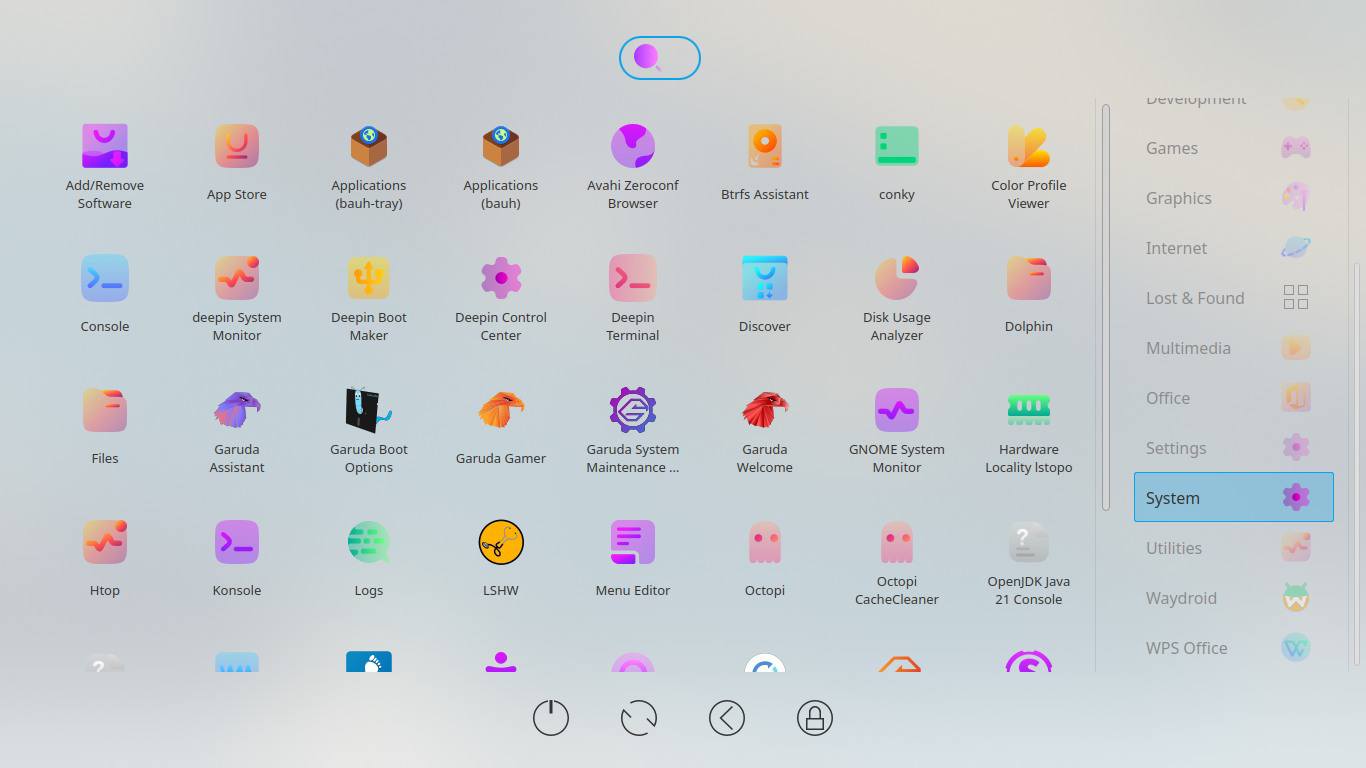Launch Avahi Zeroconf Browser
Image resolution: width=1366 pixels, height=768 pixels.
pos(633,165)
